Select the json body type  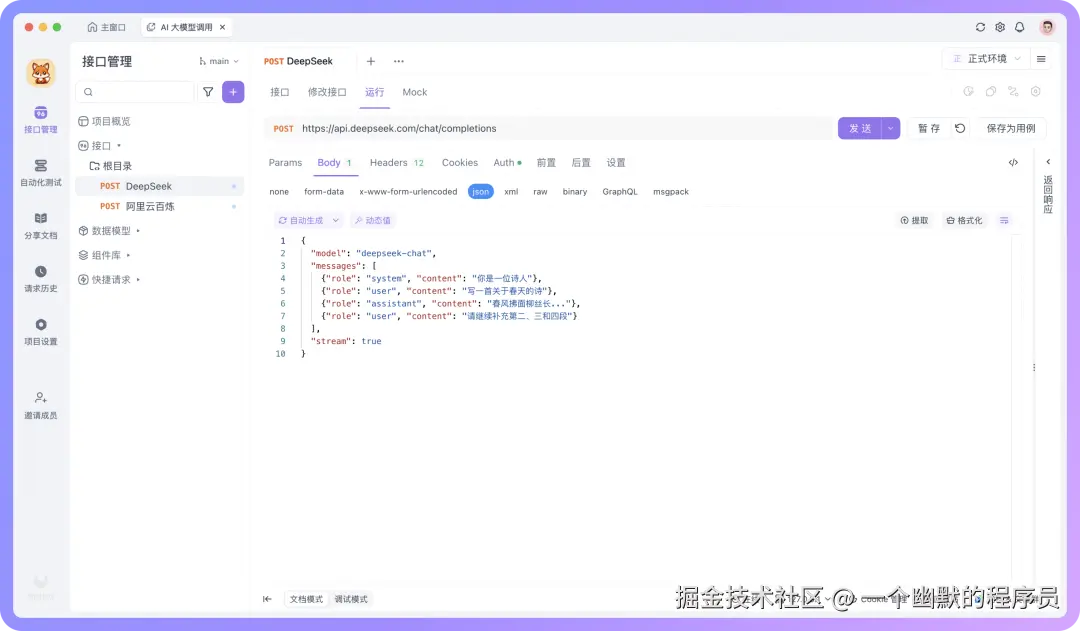[x=481, y=192]
